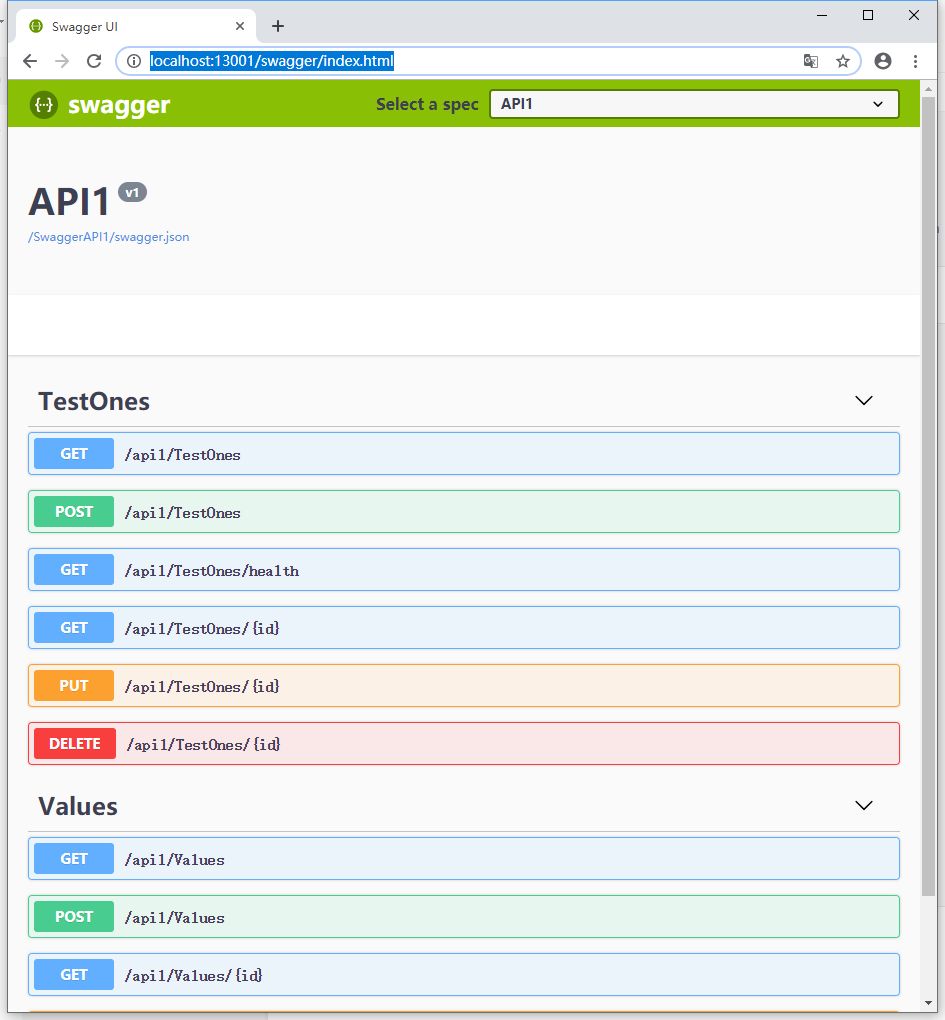The image size is (945, 1020).
Task: Click the v1 version badge
Action: [132, 193]
